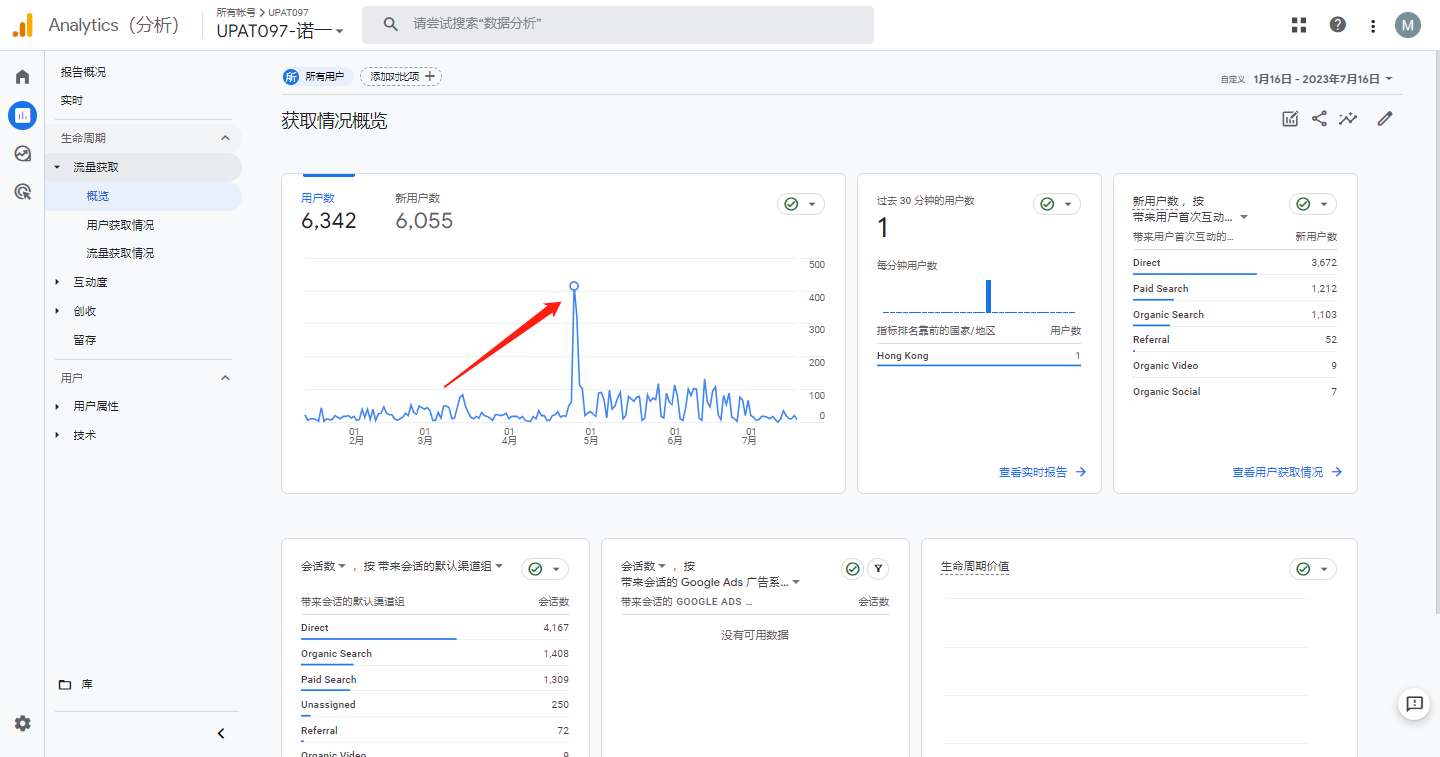Open the data quality dropdown on users chart card

(x=800, y=204)
